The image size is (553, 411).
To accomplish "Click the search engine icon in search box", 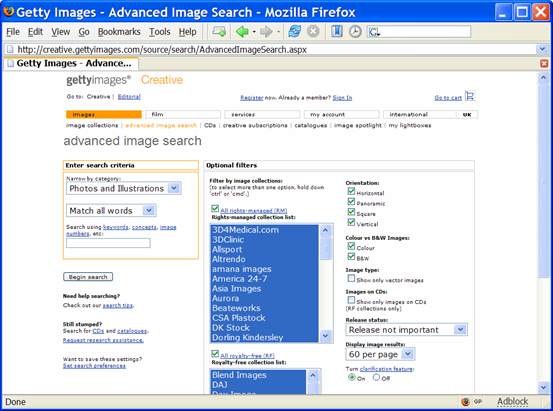I will tap(374, 32).
